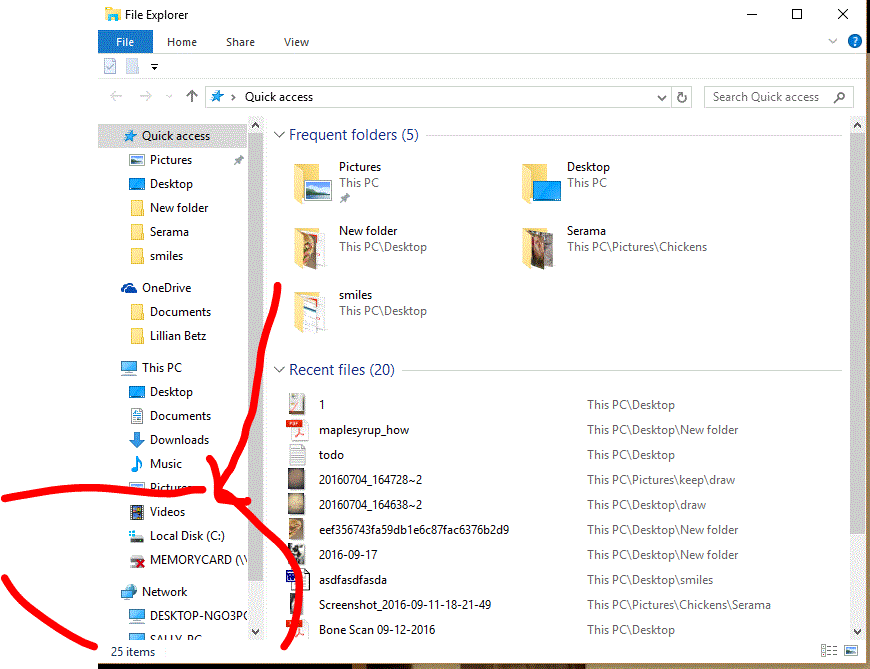Select This PC in the navigation pane
The height and width of the screenshot is (669, 870).
coord(161,368)
